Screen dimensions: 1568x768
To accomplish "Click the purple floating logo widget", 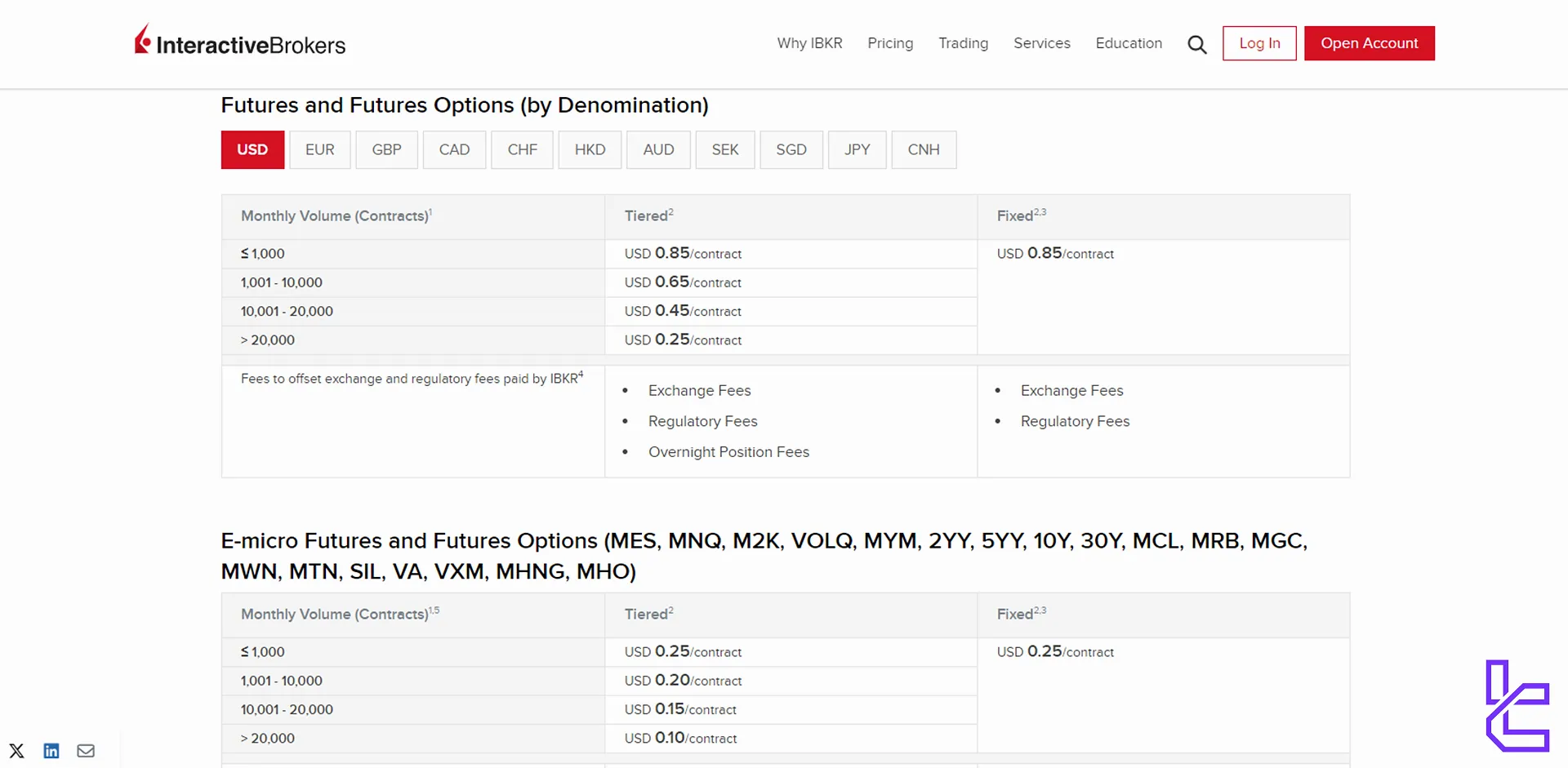I will 1517,706.
